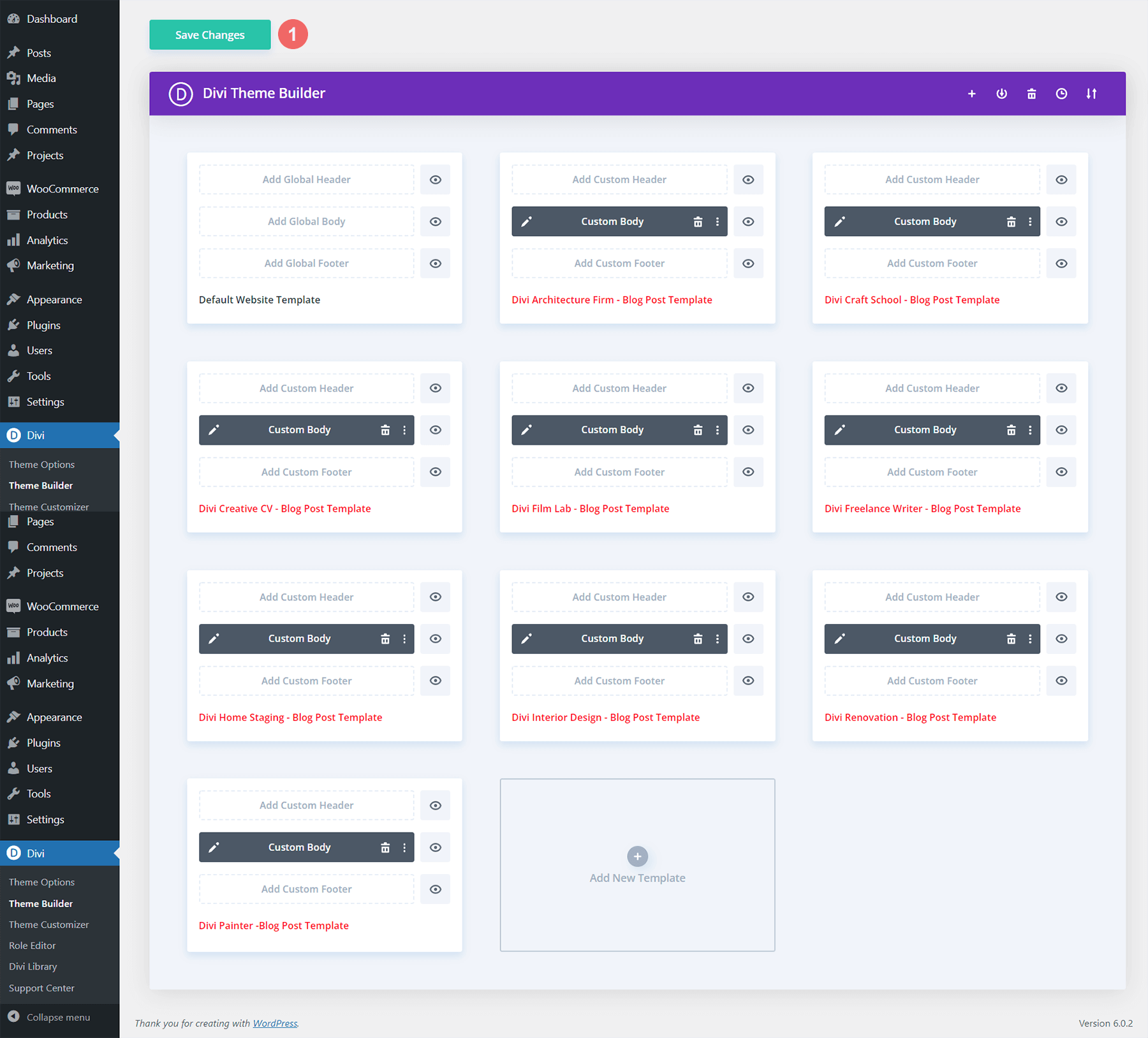Go to Media in the admin sidebar
Image resolution: width=1148 pixels, height=1038 pixels.
pos(59,78)
